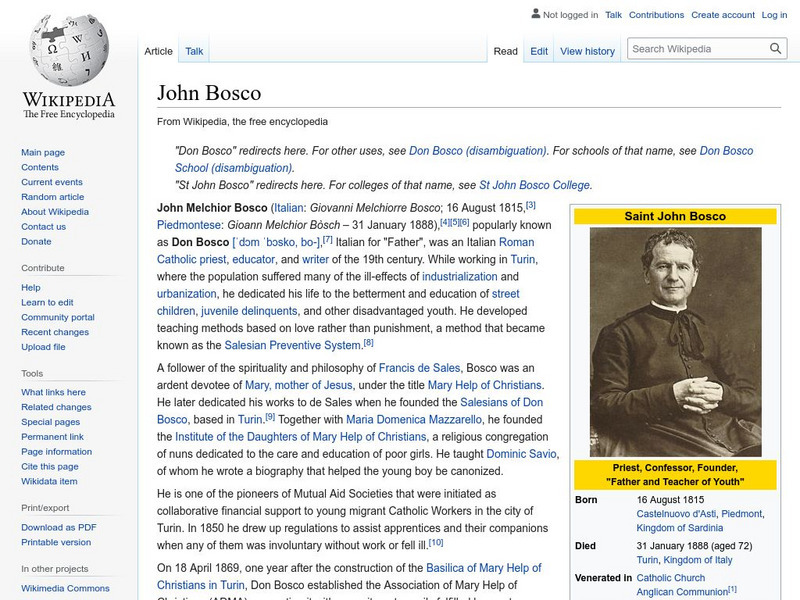Open Anglican Communion in infobox
The height and width of the screenshot is (600, 800).
[682, 592]
